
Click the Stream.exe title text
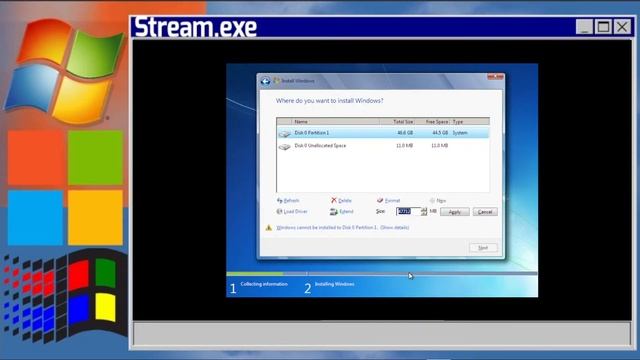196,27
